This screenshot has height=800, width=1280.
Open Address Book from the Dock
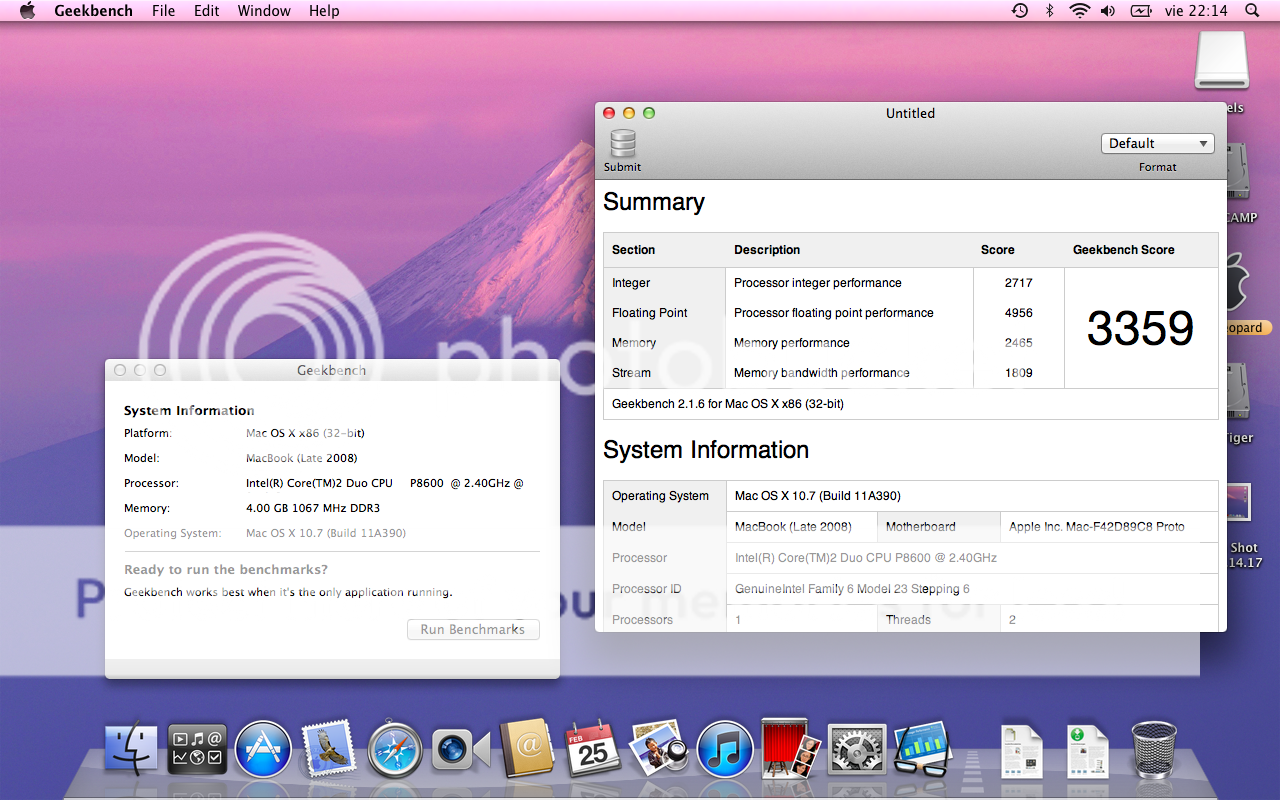tap(527, 747)
